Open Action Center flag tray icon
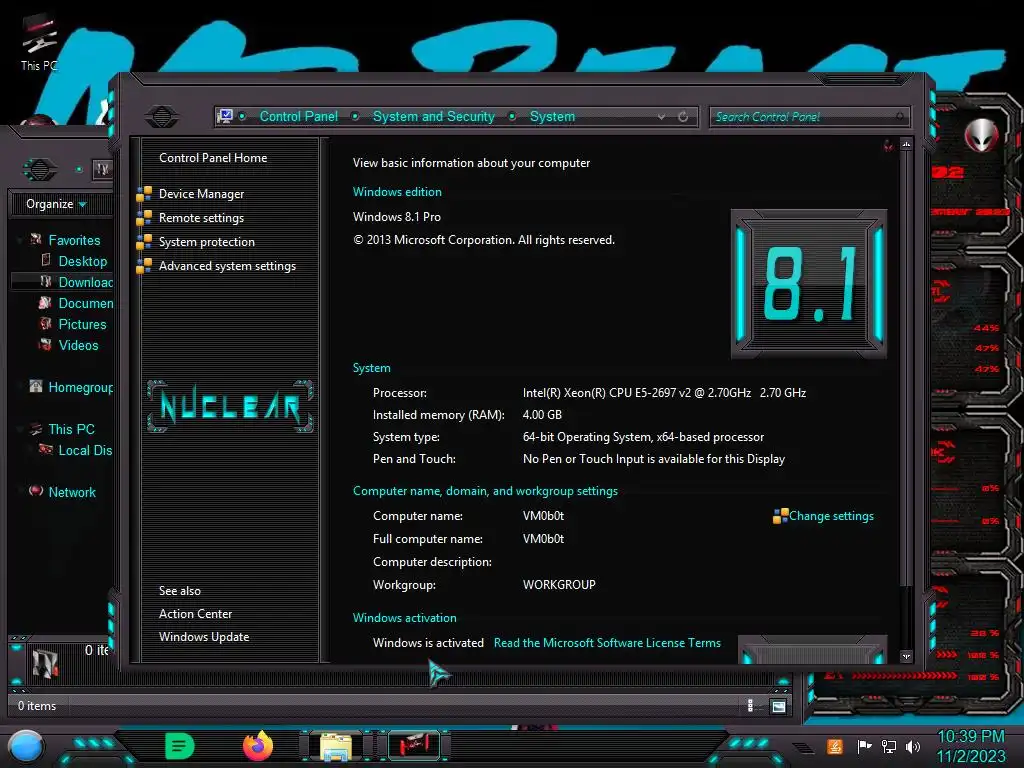This screenshot has height=768, width=1024. 864,746
